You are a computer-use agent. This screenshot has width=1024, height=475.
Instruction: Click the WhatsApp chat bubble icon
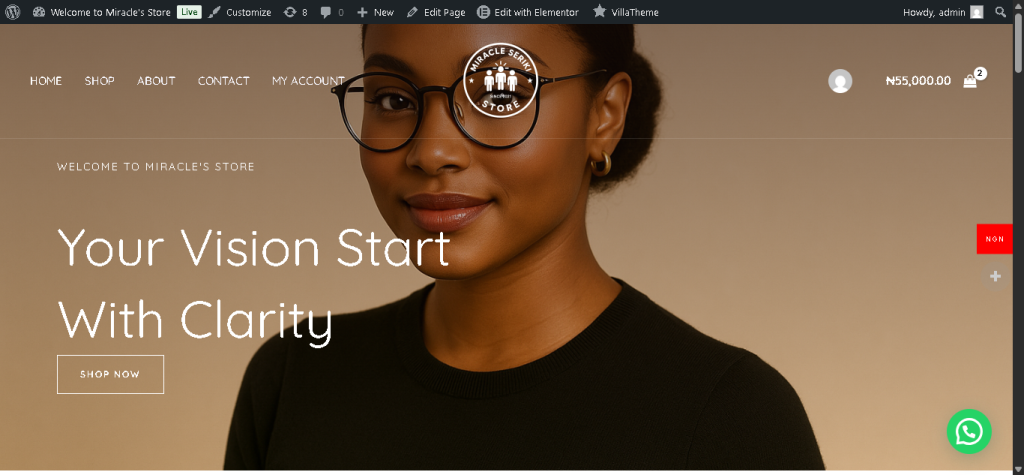[969, 431]
